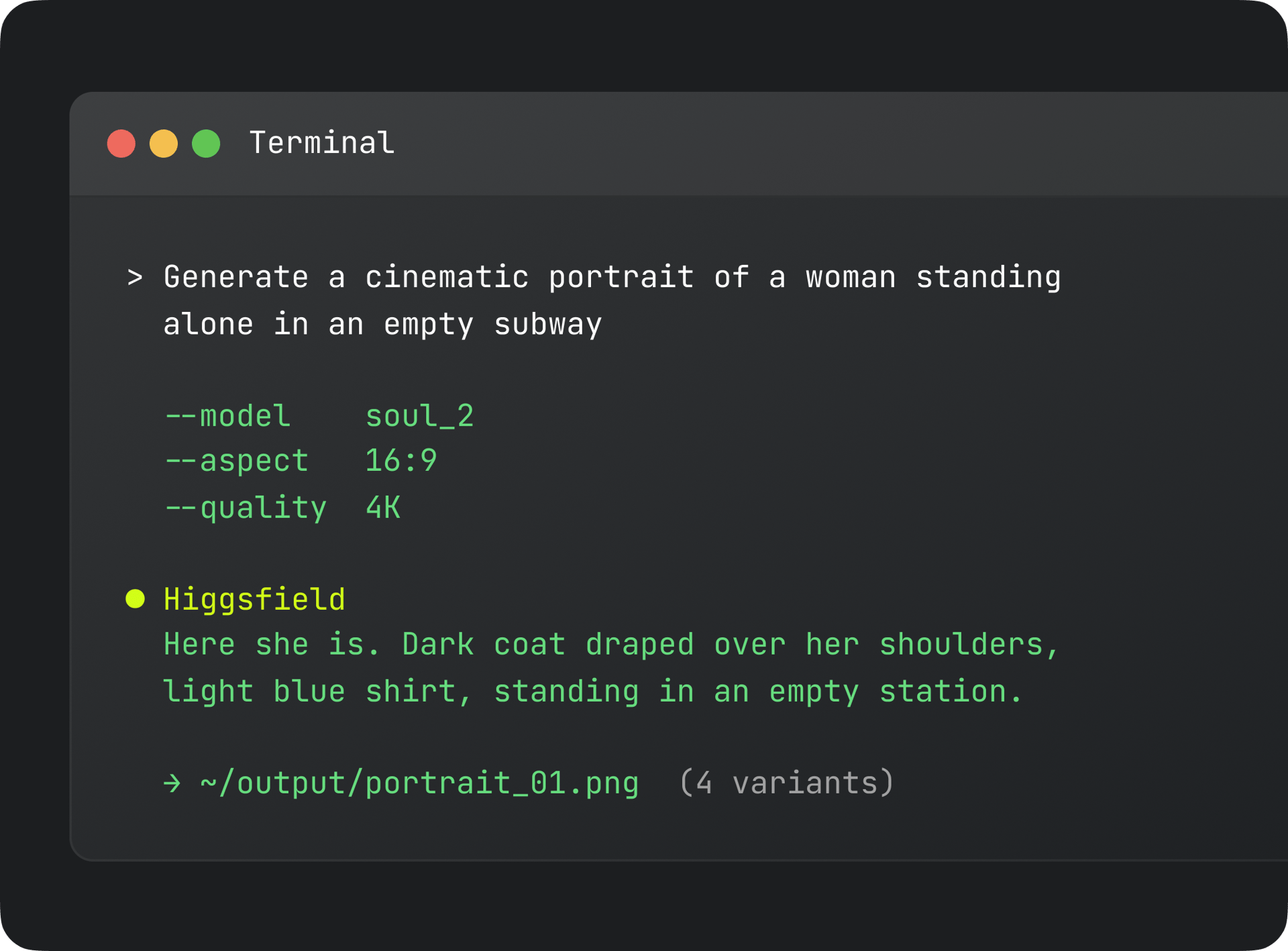Click the line "Generate a cinematic portrait of a woman standing"
Viewport: 1288px width, 951px height.
point(612,278)
